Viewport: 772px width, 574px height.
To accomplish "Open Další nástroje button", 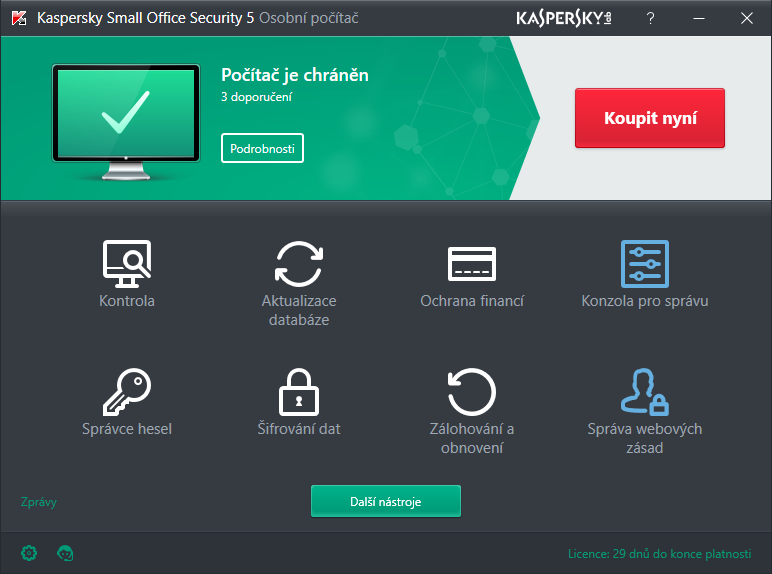I will 386,502.
